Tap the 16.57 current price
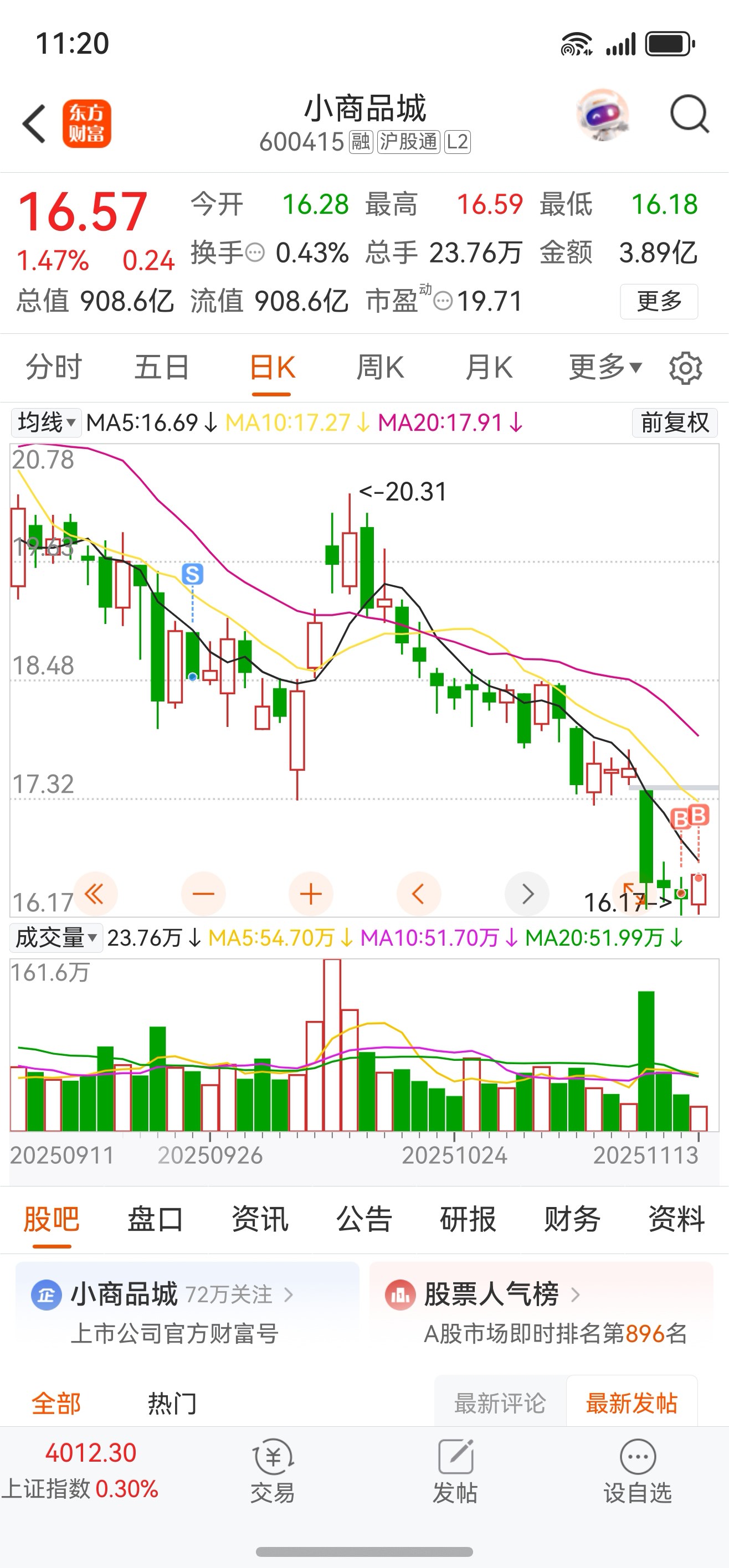 click(83, 211)
